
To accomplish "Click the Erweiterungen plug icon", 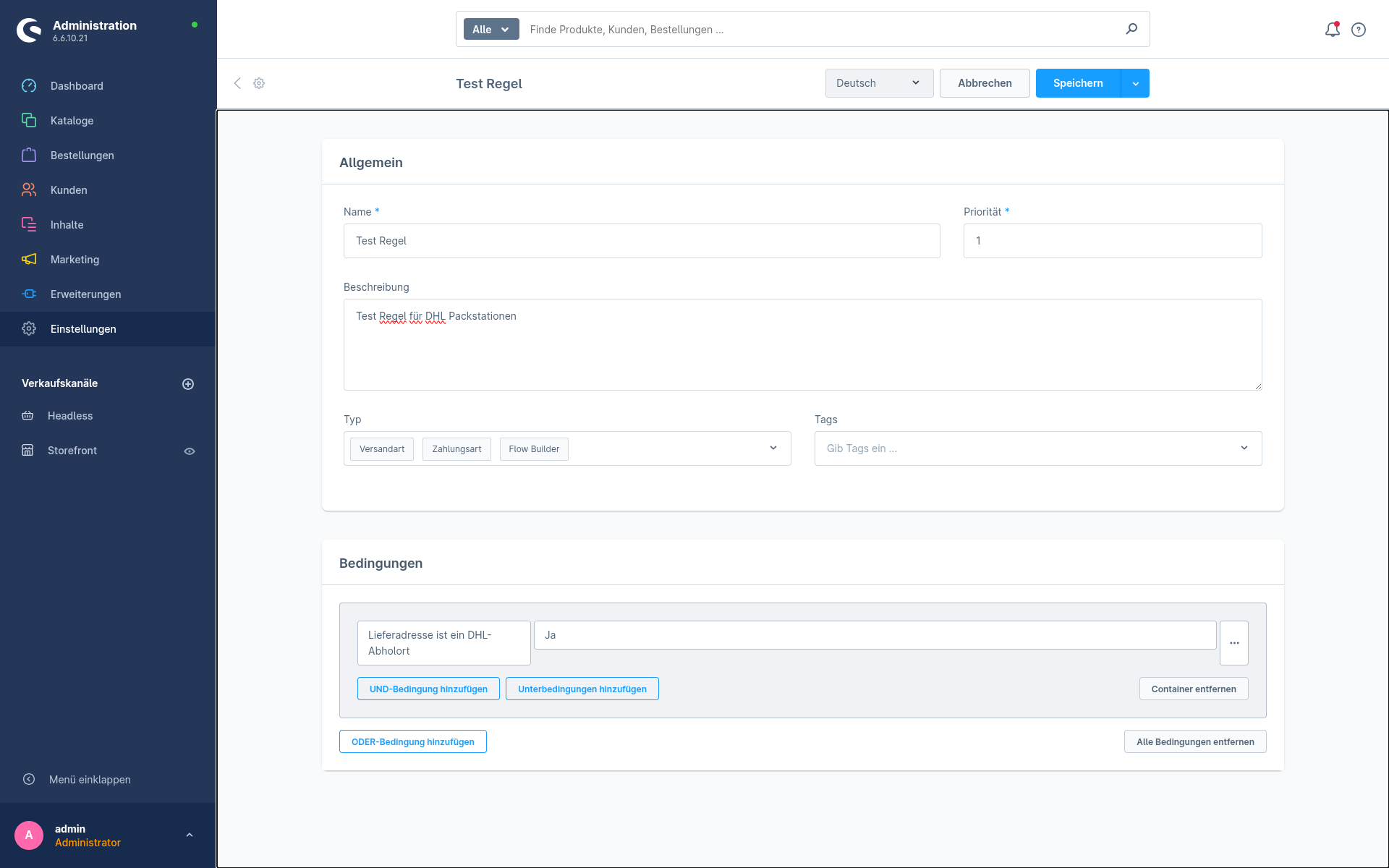I will click(x=29, y=294).
